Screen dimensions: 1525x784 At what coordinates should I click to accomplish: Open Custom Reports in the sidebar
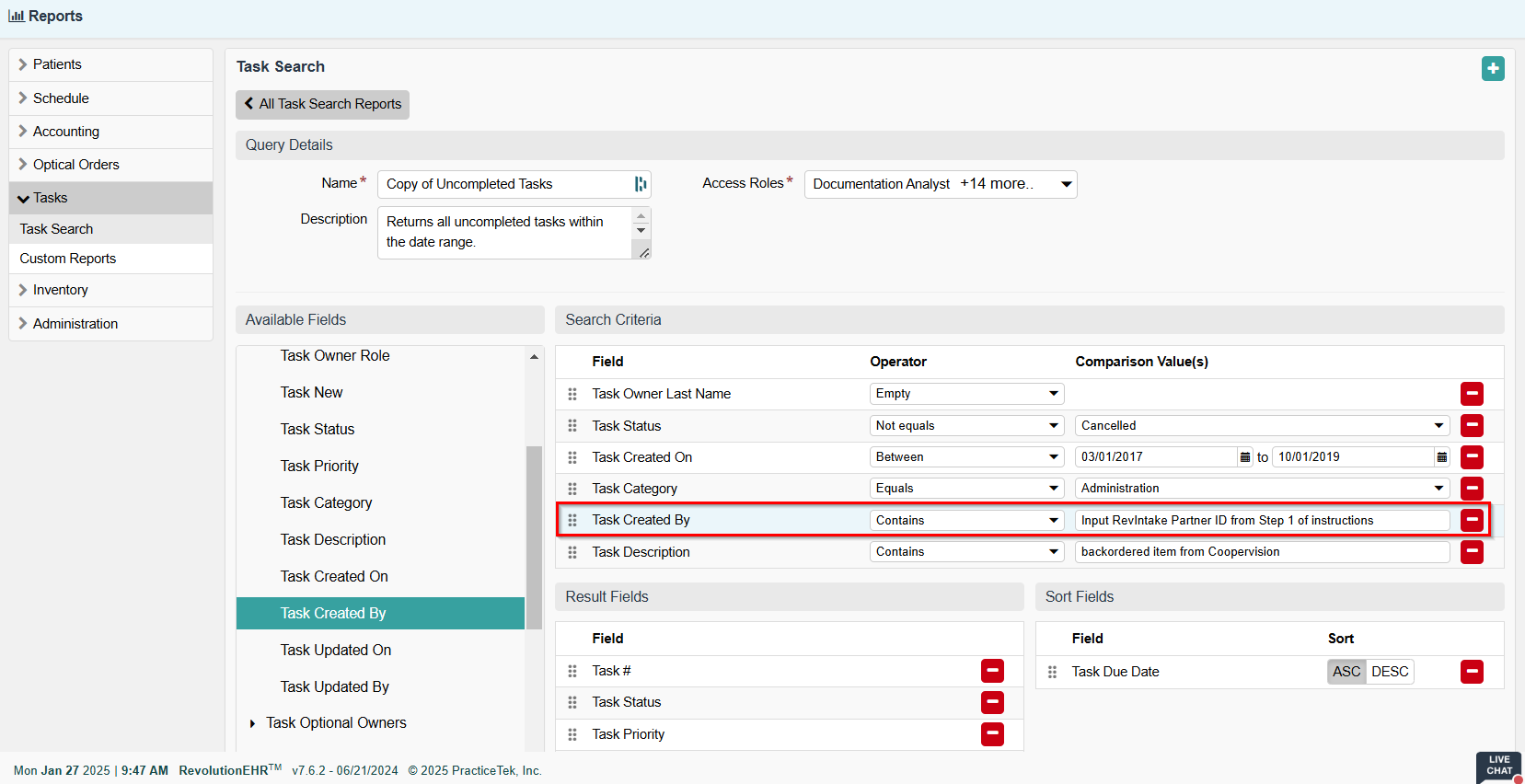68,259
